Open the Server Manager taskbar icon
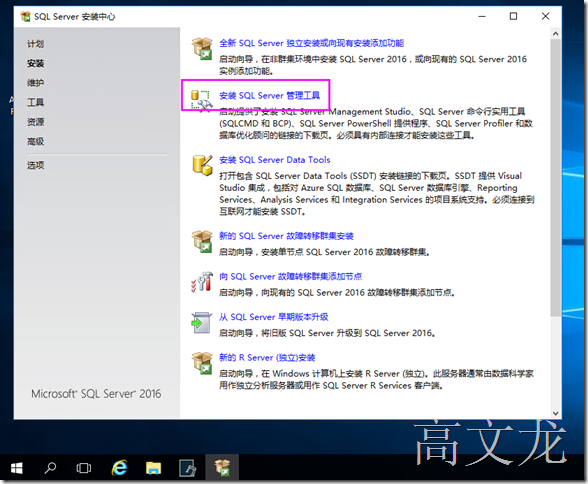Screen dimensions: 588x484 pyautogui.click(x=187, y=468)
